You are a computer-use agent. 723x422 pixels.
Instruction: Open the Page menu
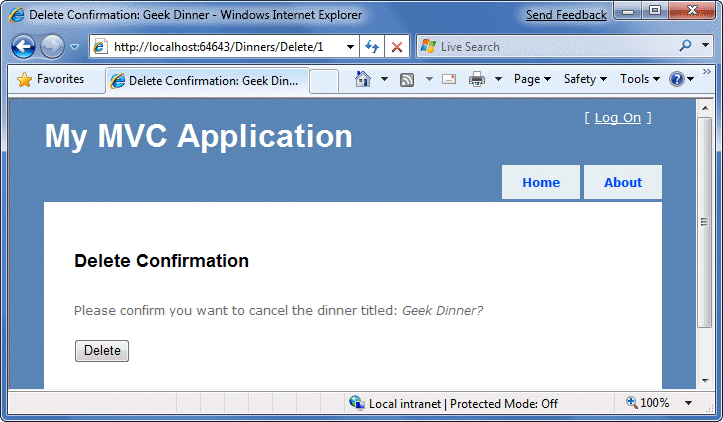click(x=532, y=79)
